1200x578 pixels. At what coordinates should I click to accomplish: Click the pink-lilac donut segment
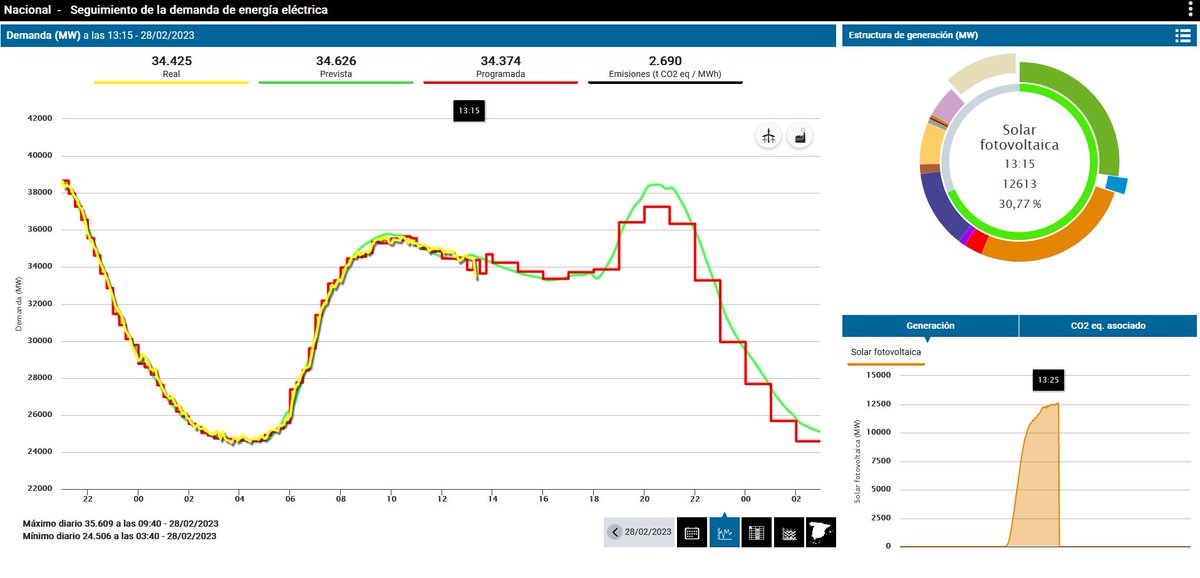pyautogui.click(x=946, y=105)
